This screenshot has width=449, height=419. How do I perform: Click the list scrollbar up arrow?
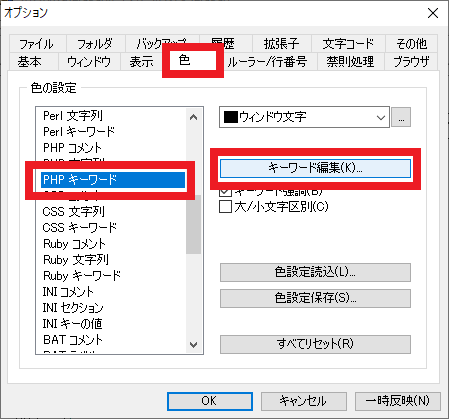click(193, 117)
